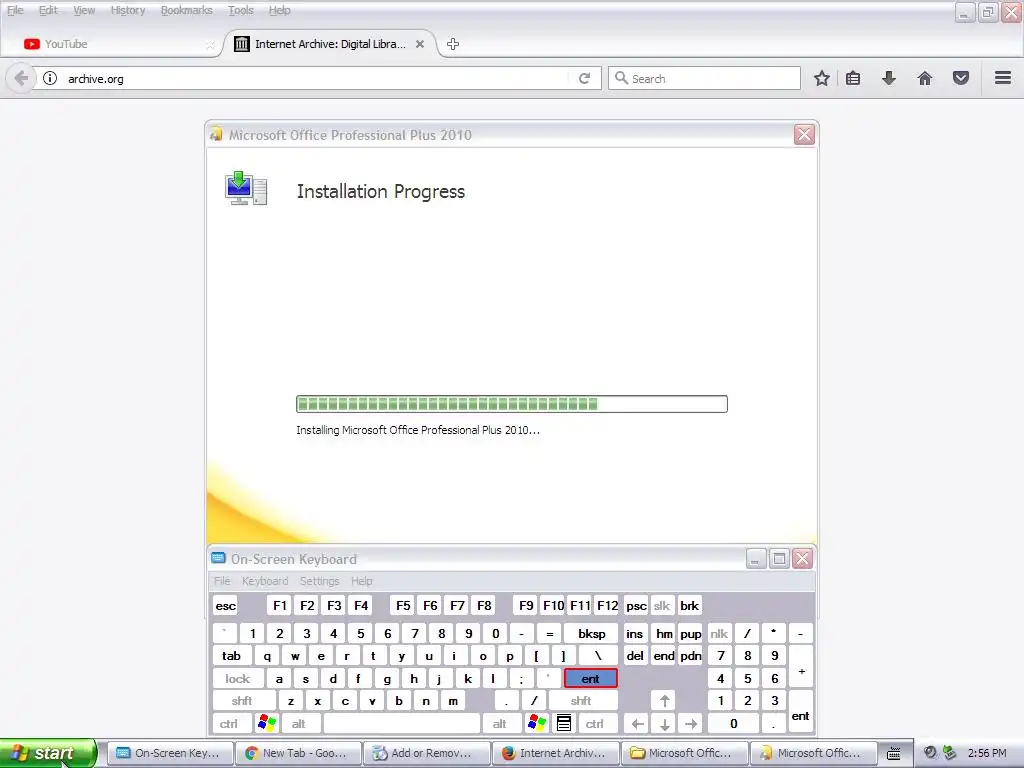Minimize the On-Screen Keyboard window
Image resolution: width=1024 pixels, height=768 pixels.
(756, 559)
